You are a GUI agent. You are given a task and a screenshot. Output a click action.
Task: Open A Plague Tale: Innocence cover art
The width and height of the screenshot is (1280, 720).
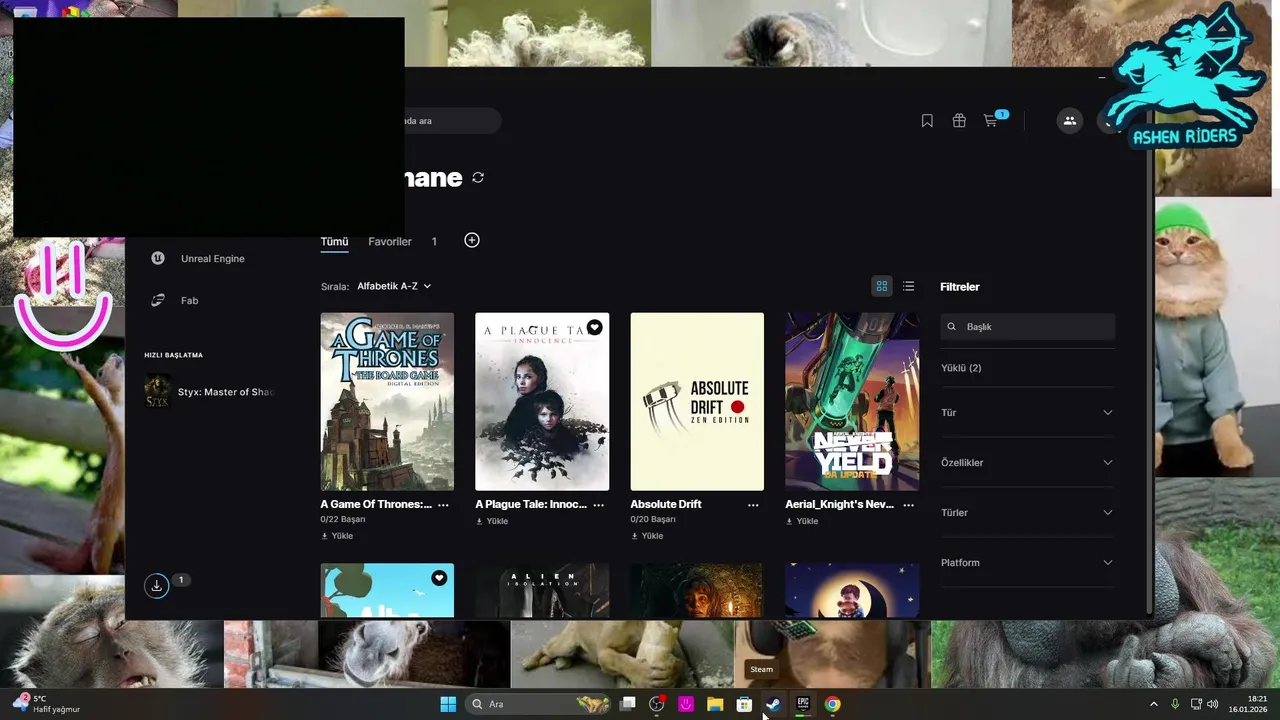tap(542, 402)
